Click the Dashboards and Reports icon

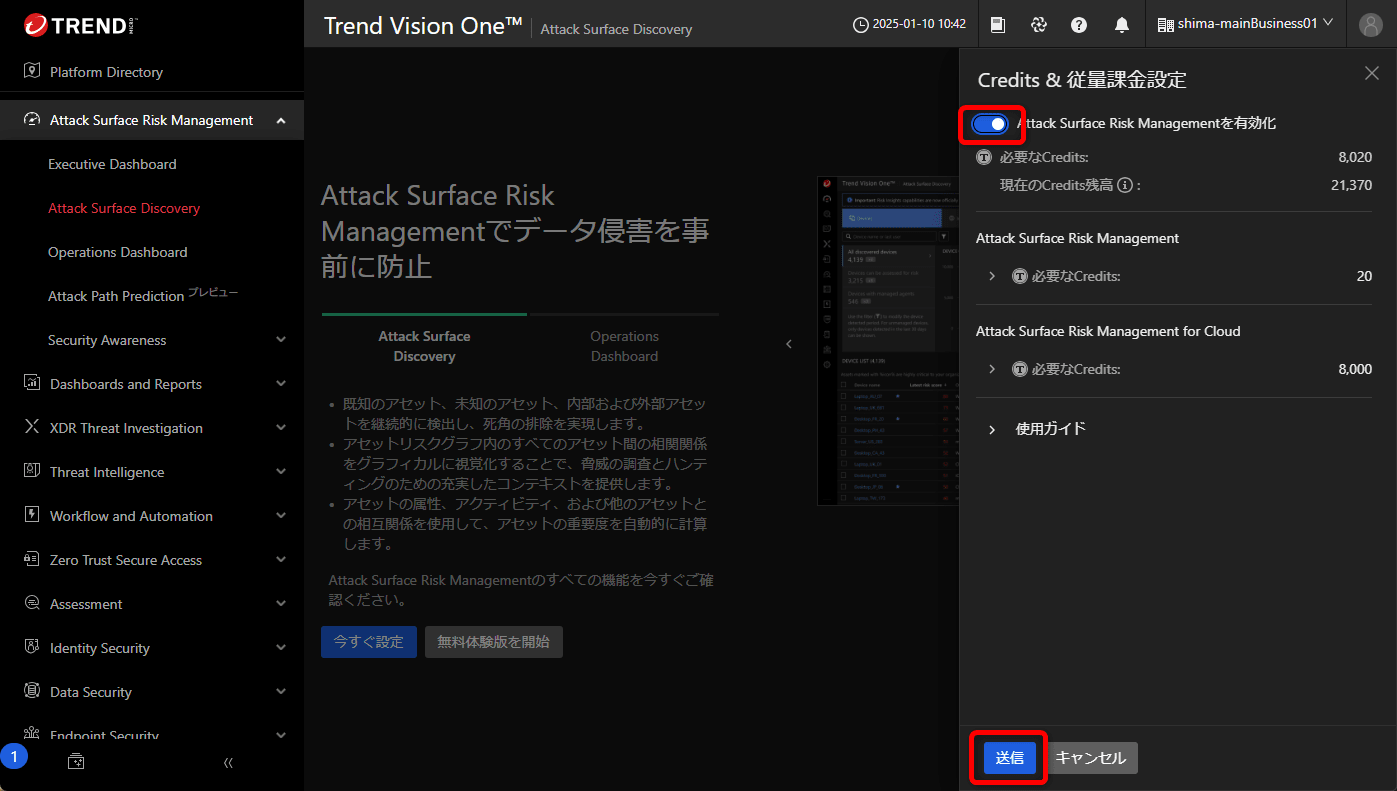click(x=31, y=384)
